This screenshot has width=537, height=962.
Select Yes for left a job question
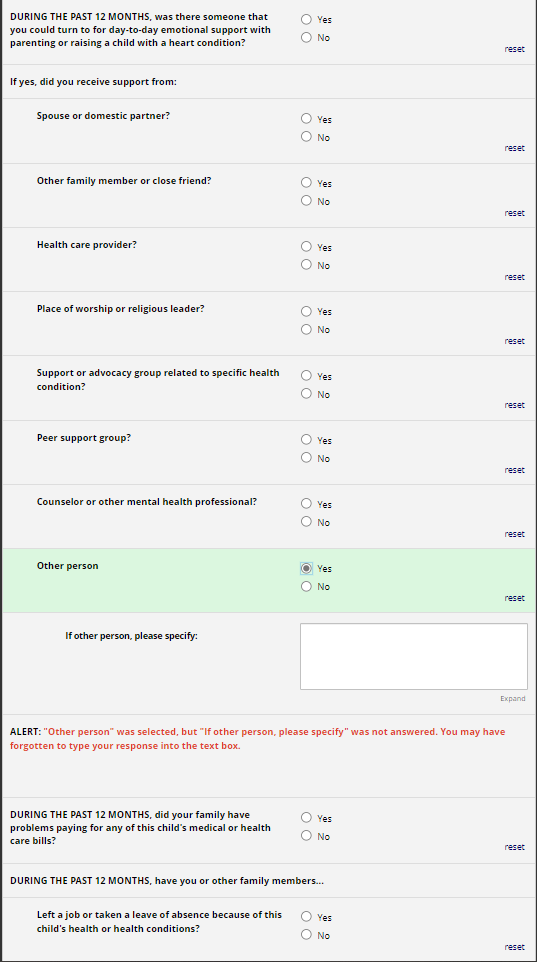pos(306,917)
